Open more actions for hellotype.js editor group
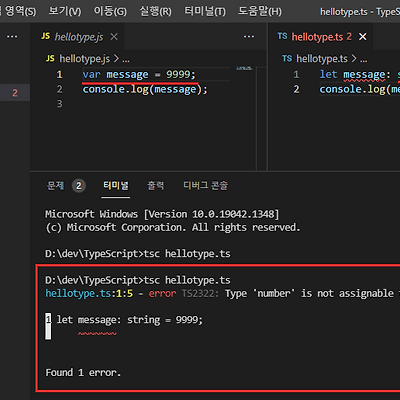The height and width of the screenshot is (400, 400). (x=249, y=36)
